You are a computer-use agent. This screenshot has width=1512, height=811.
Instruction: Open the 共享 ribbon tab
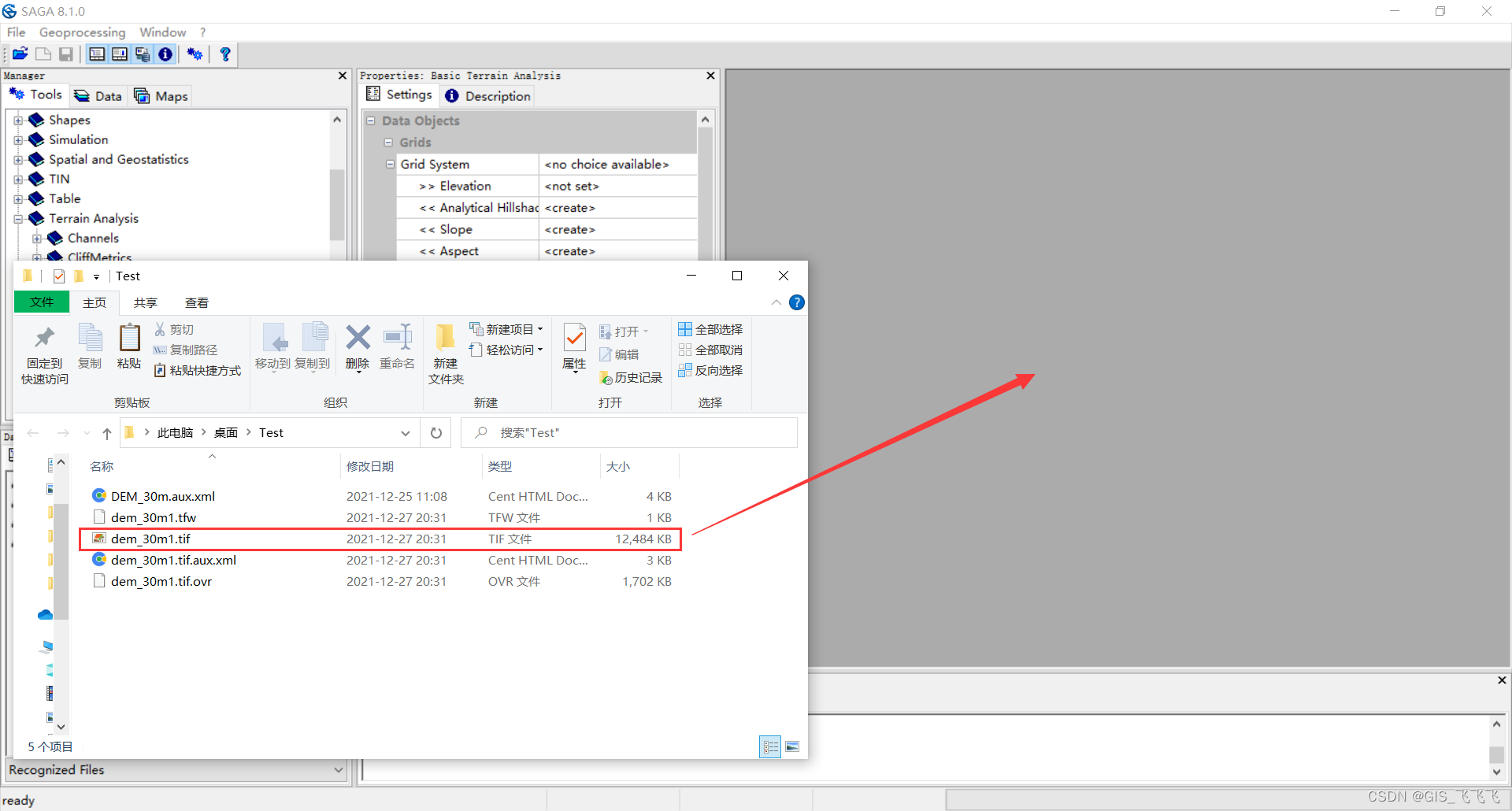146,302
